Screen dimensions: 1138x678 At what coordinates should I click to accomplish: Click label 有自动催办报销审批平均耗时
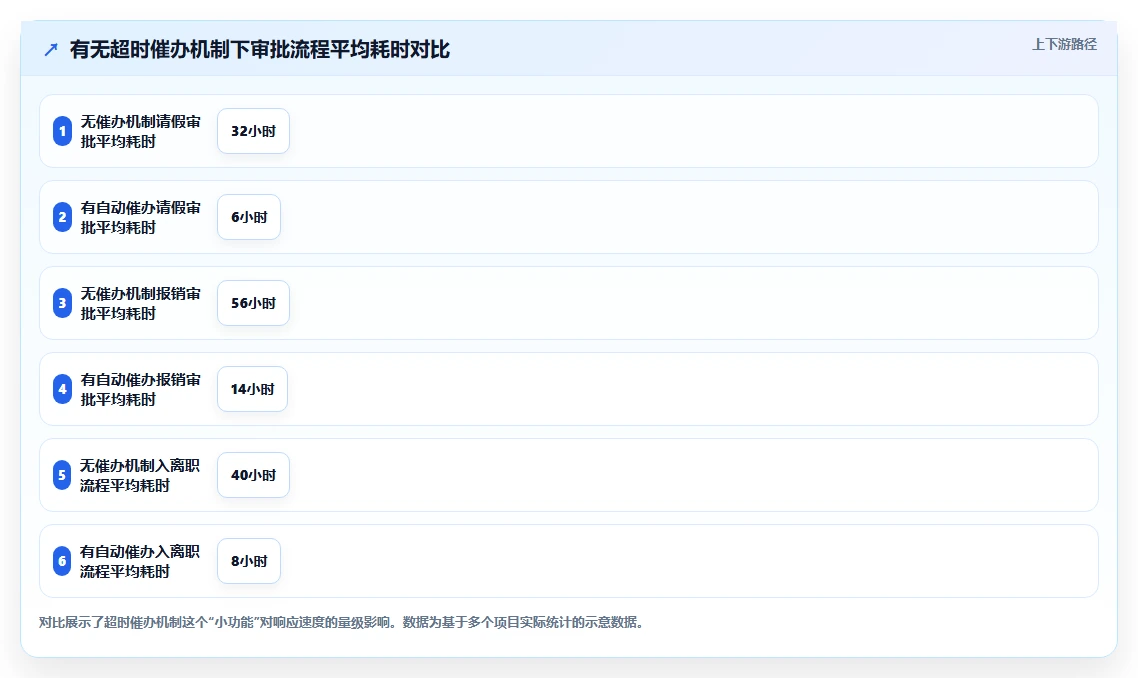coord(140,389)
